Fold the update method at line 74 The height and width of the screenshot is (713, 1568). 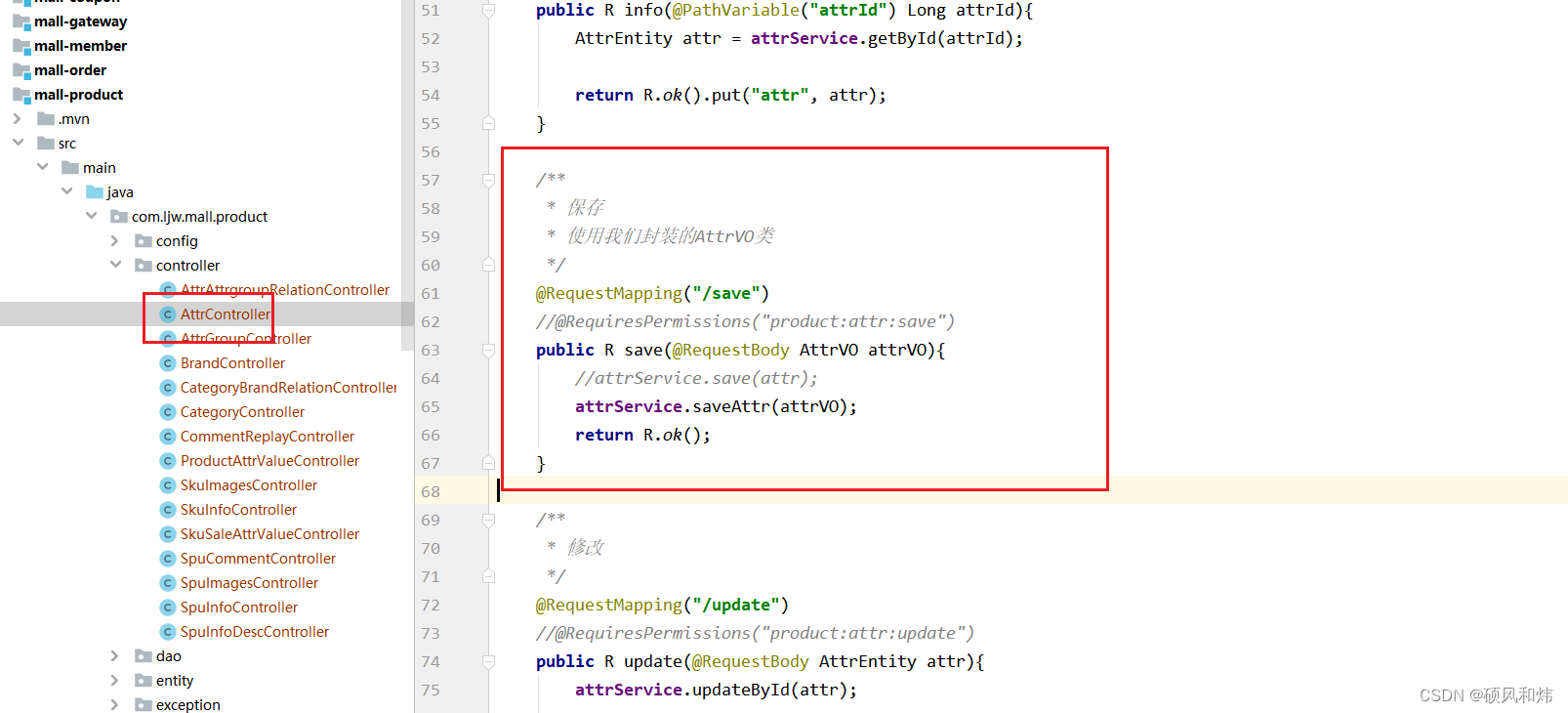(488, 661)
